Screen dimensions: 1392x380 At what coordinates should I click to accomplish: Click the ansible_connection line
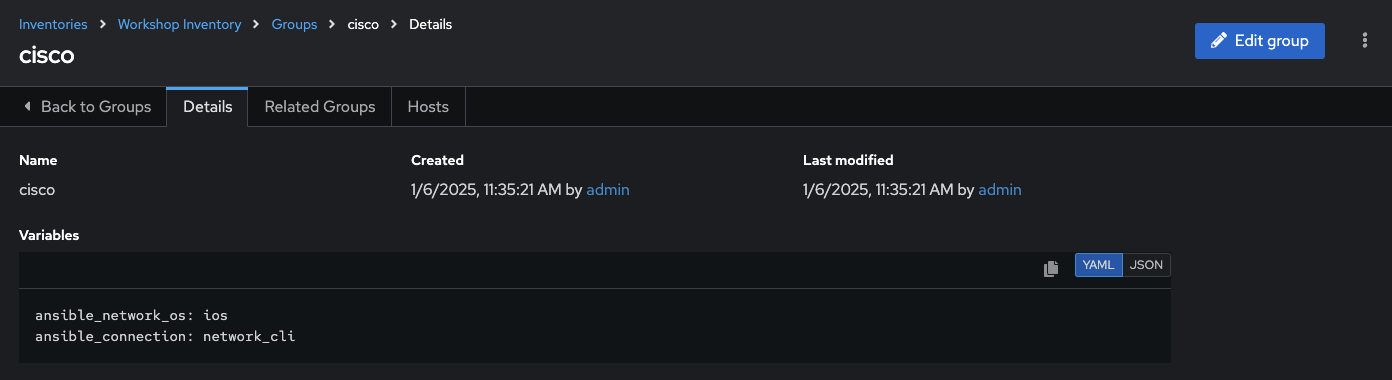pos(165,336)
